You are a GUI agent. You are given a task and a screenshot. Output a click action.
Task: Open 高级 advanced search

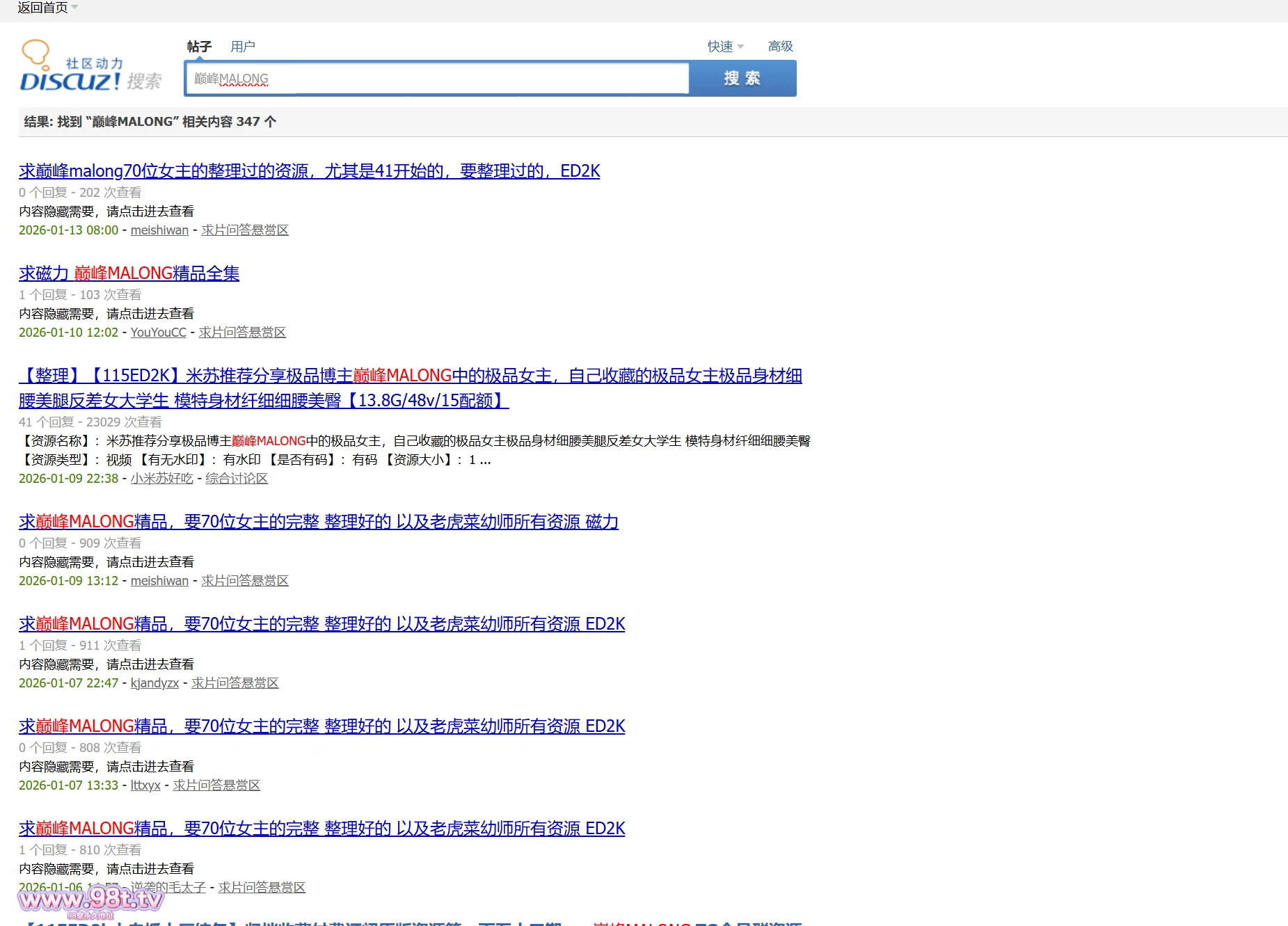pyautogui.click(x=780, y=47)
